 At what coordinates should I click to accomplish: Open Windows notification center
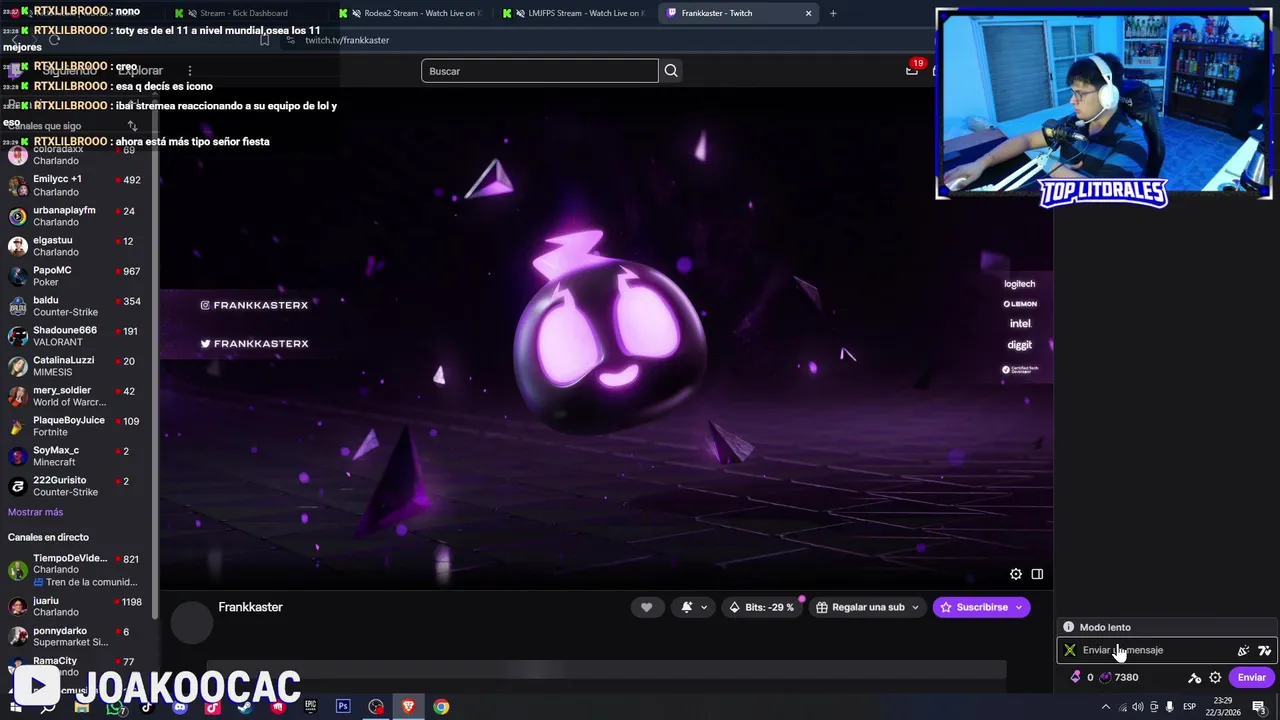coord(1259,707)
